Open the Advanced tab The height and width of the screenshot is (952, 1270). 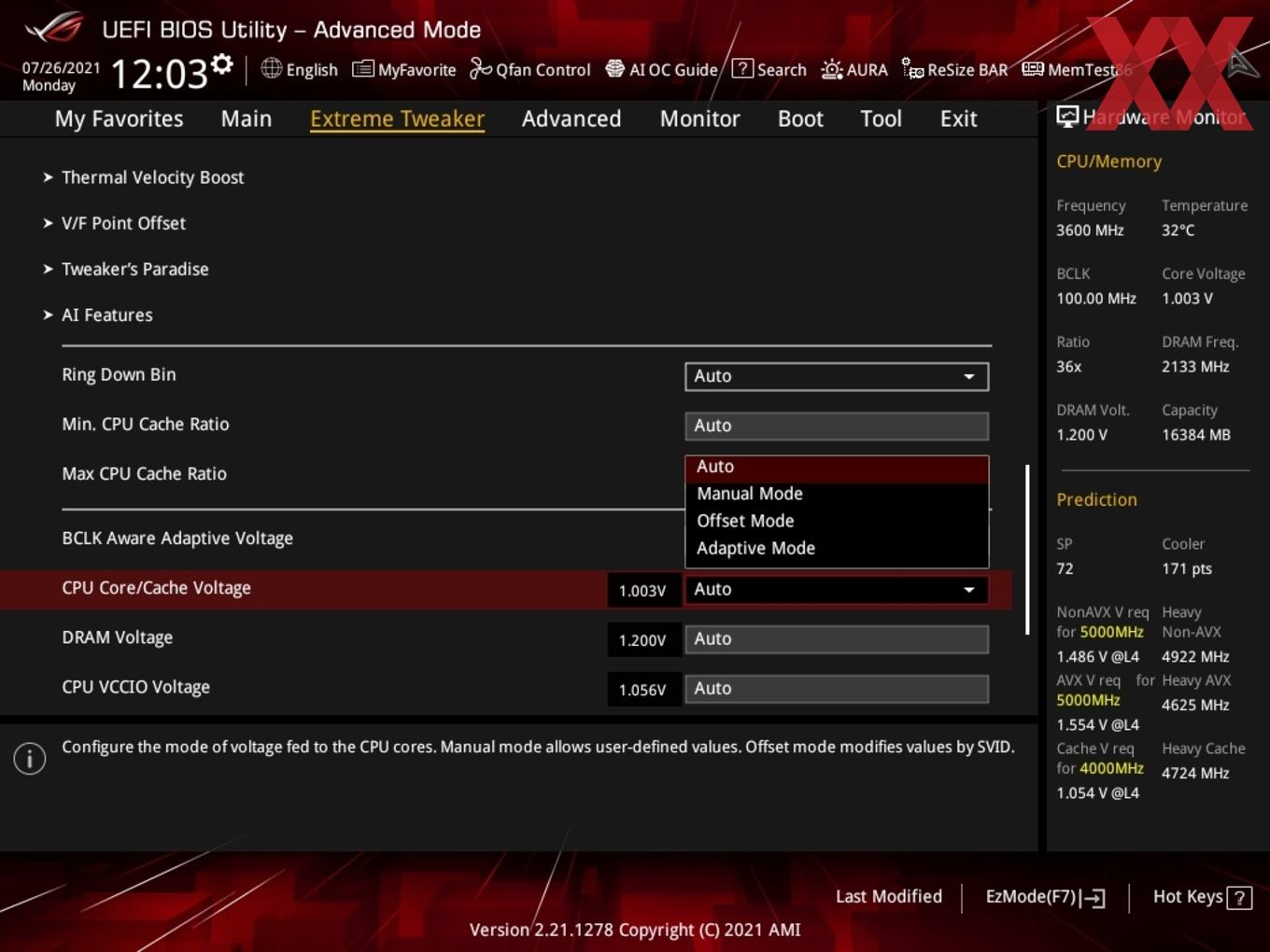click(571, 119)
